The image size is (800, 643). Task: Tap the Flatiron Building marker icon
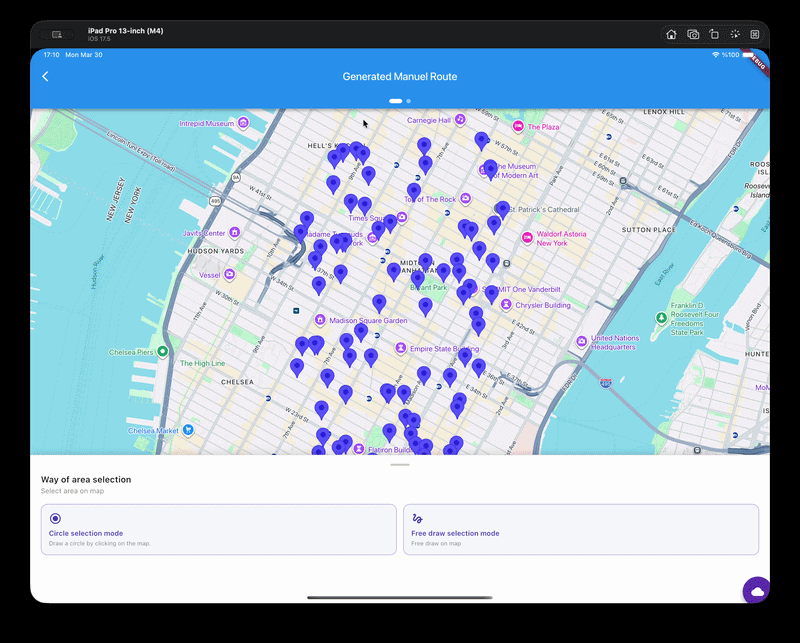[359, 449]
